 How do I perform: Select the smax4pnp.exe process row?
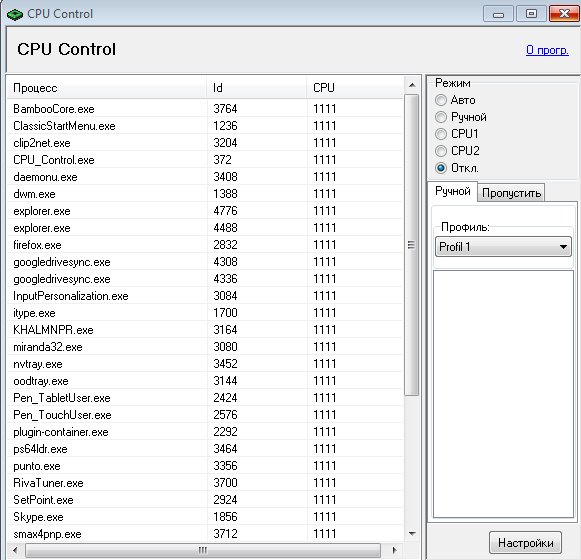tap(205, 534)
